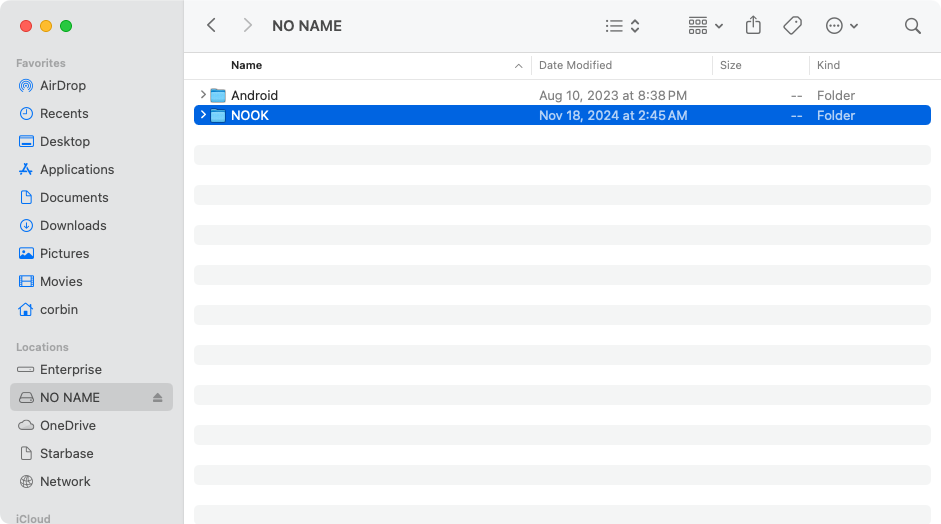Click the AirDrop sidebar icon
Screen dimensions: 941x524
tap(26, 85)
